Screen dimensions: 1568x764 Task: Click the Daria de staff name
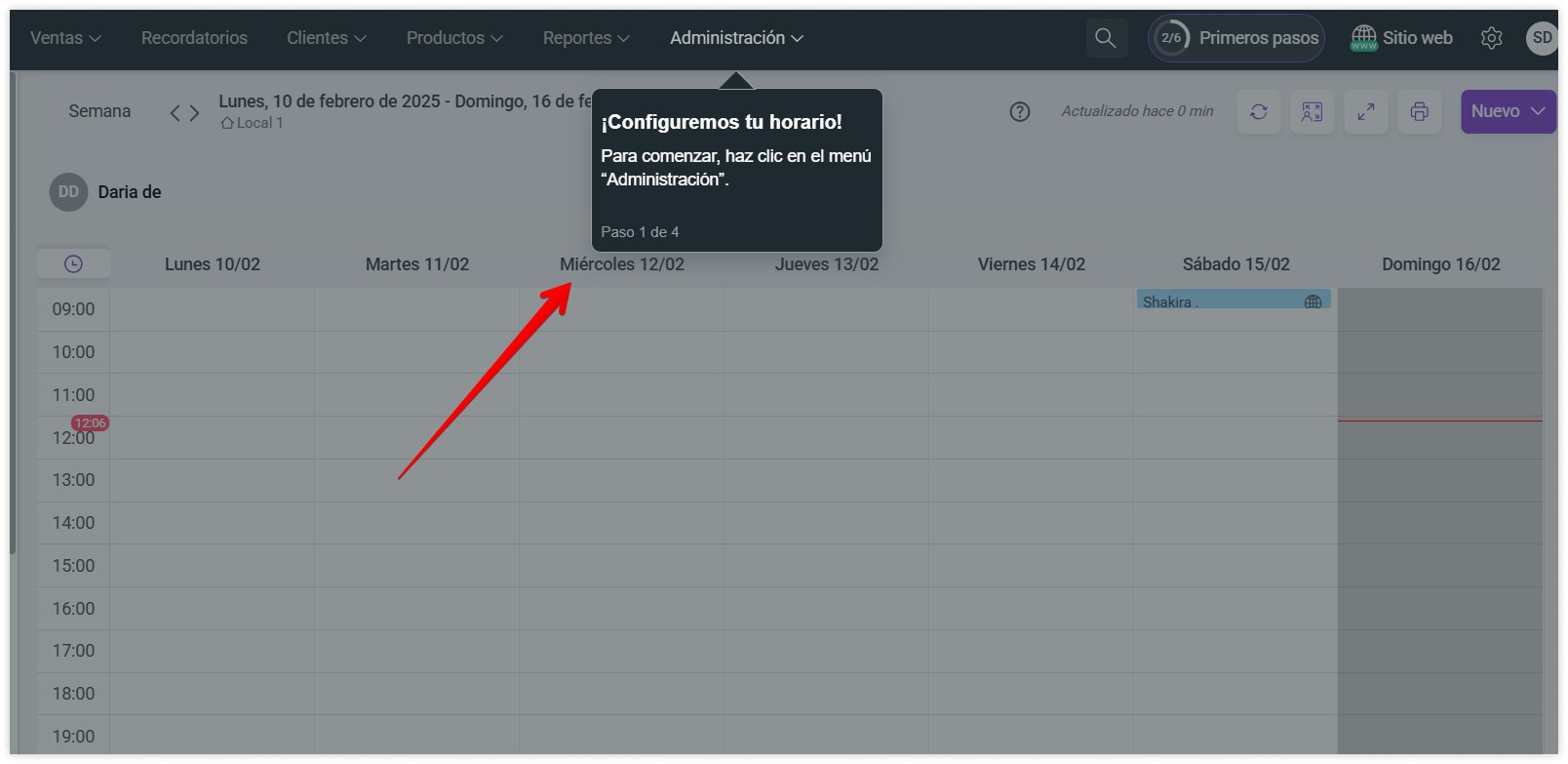click(x=130, y=192)
